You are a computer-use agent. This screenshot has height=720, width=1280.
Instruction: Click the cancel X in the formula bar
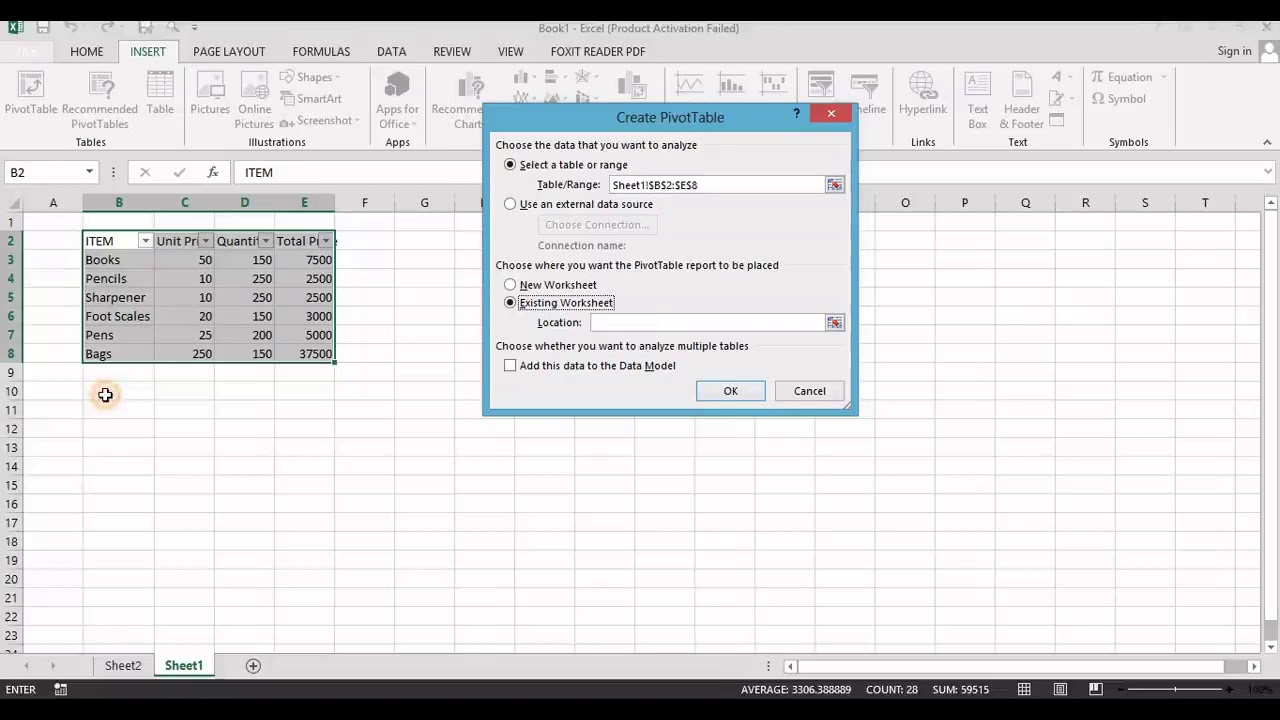point(145,172)
